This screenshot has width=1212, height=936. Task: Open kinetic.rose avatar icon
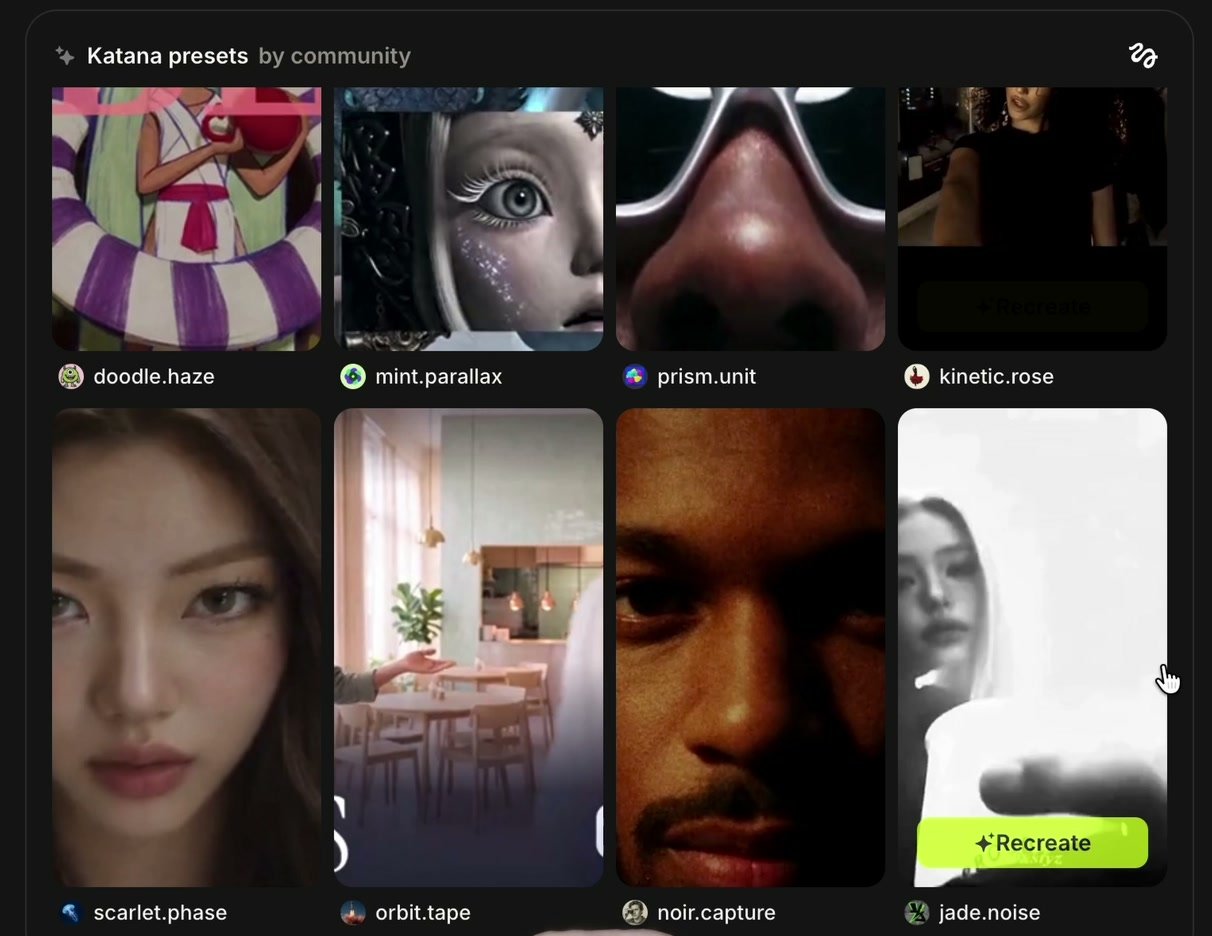[917, 376]
